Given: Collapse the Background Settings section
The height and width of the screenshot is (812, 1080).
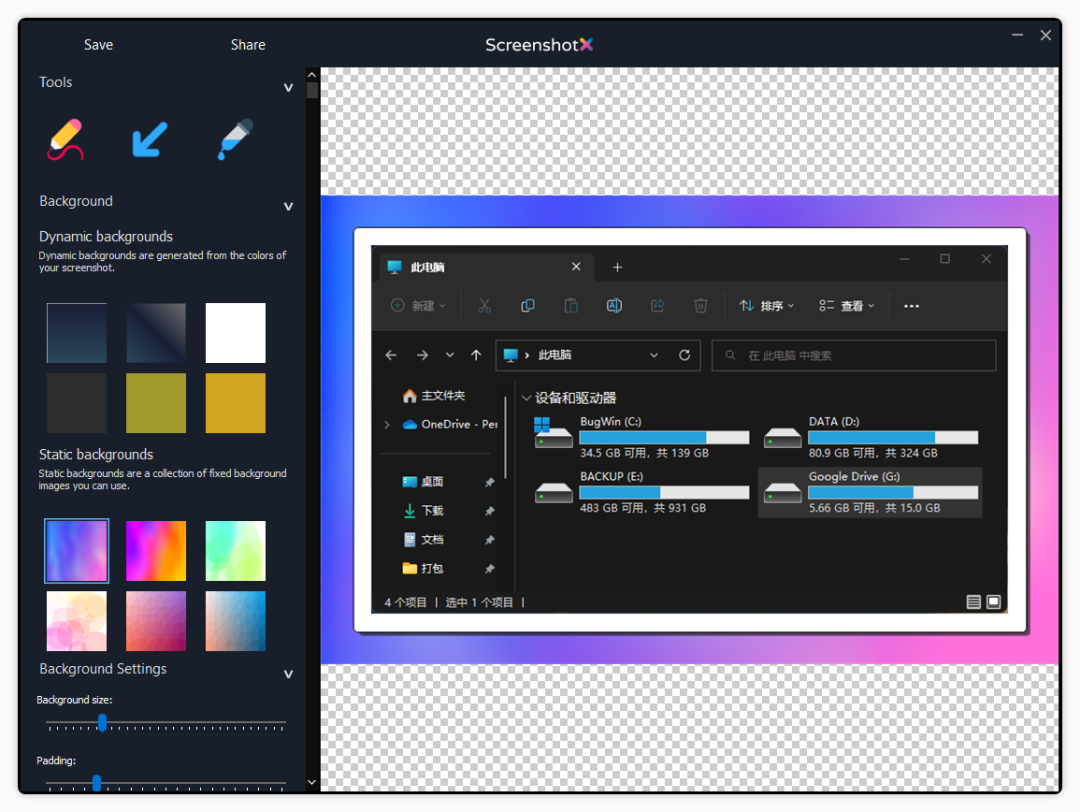Looking at the screenshot, I should (x=289, y=674).
